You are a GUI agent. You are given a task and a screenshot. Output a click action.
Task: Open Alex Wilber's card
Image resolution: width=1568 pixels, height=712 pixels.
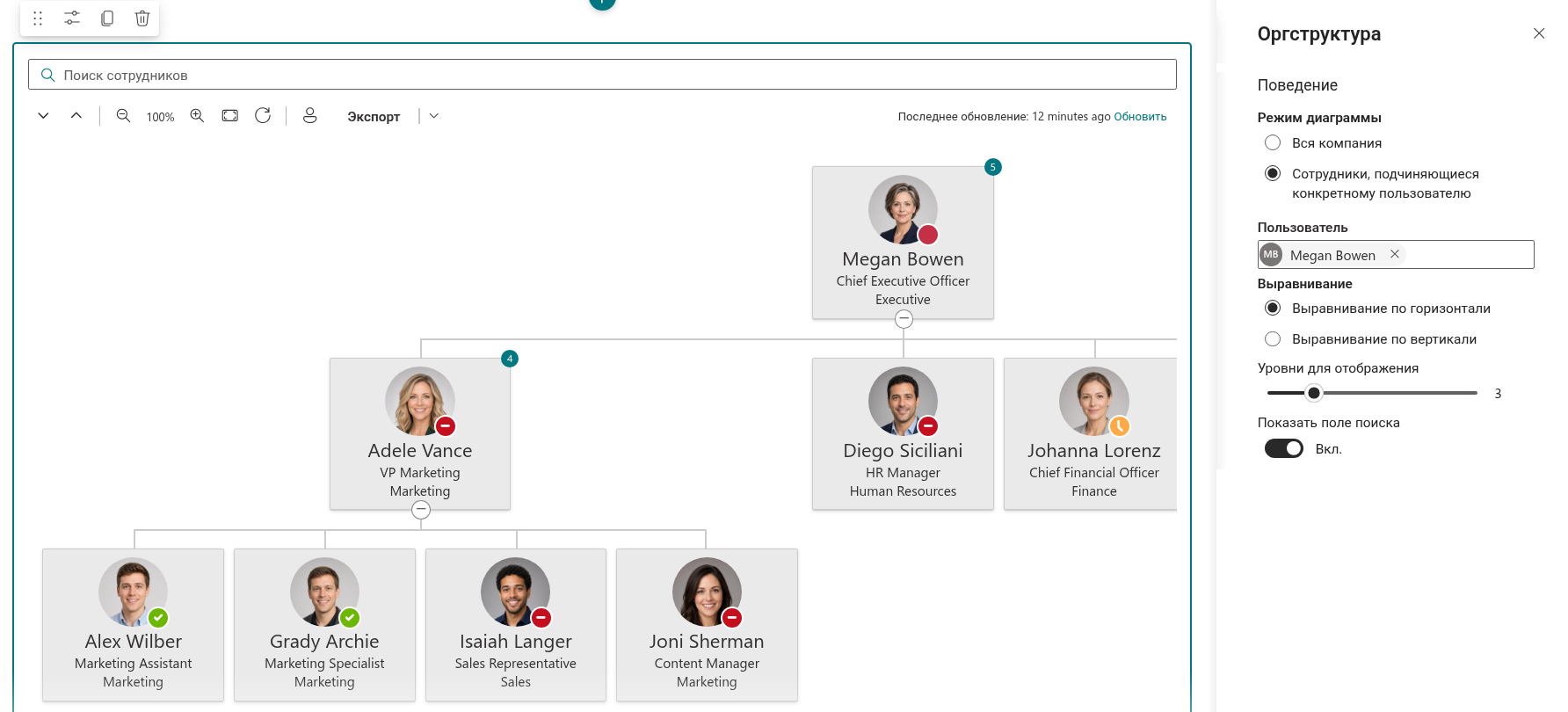[134, 624]
